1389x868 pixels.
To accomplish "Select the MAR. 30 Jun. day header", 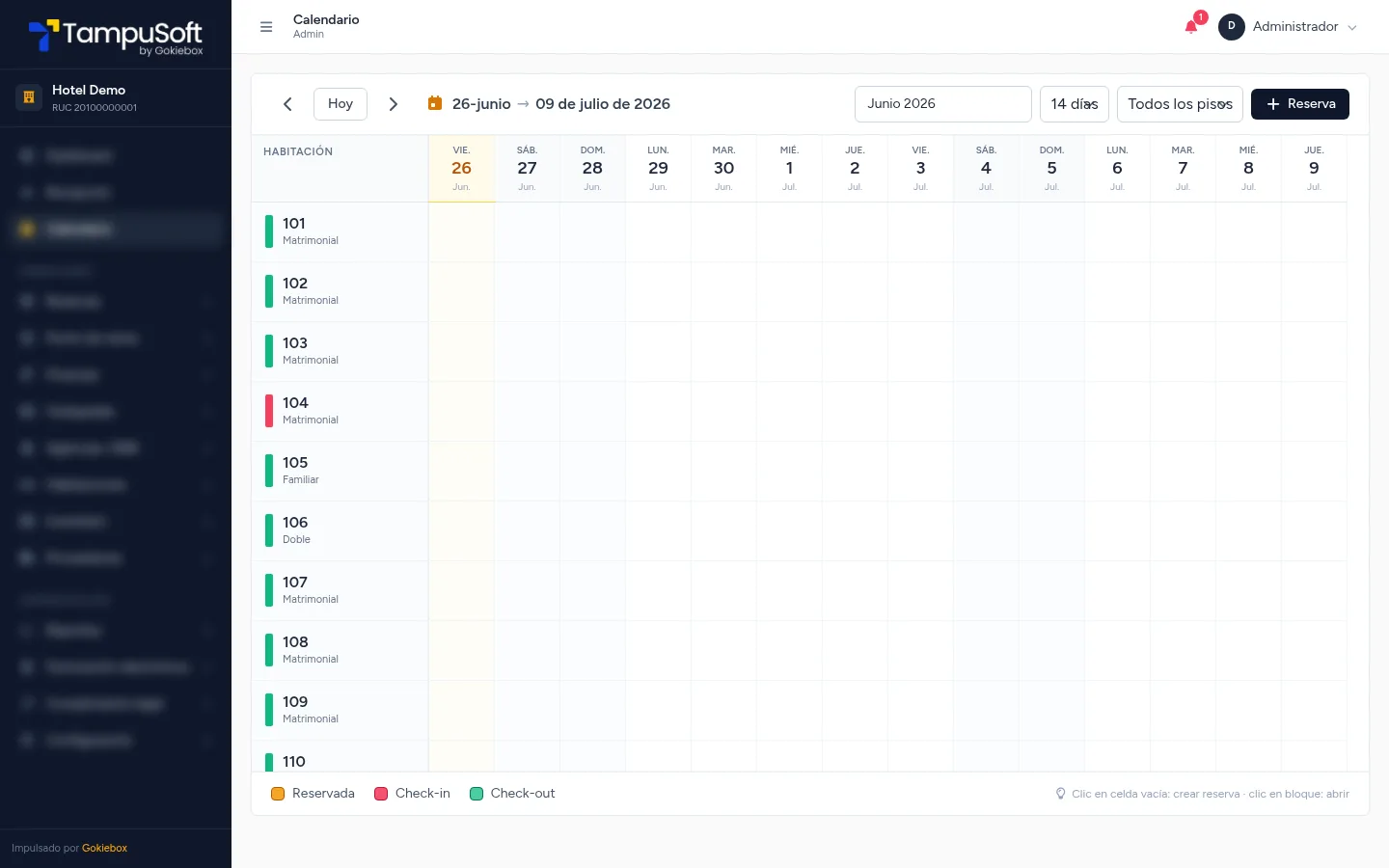I will click(723, 169).
